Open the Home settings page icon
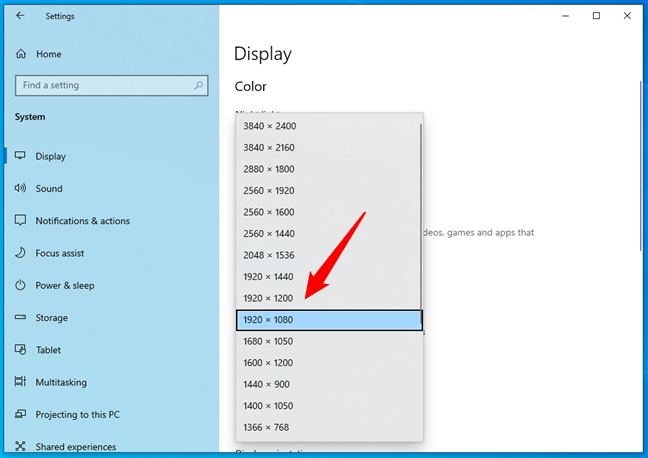The image size is (648, 458). coord(21,54)
